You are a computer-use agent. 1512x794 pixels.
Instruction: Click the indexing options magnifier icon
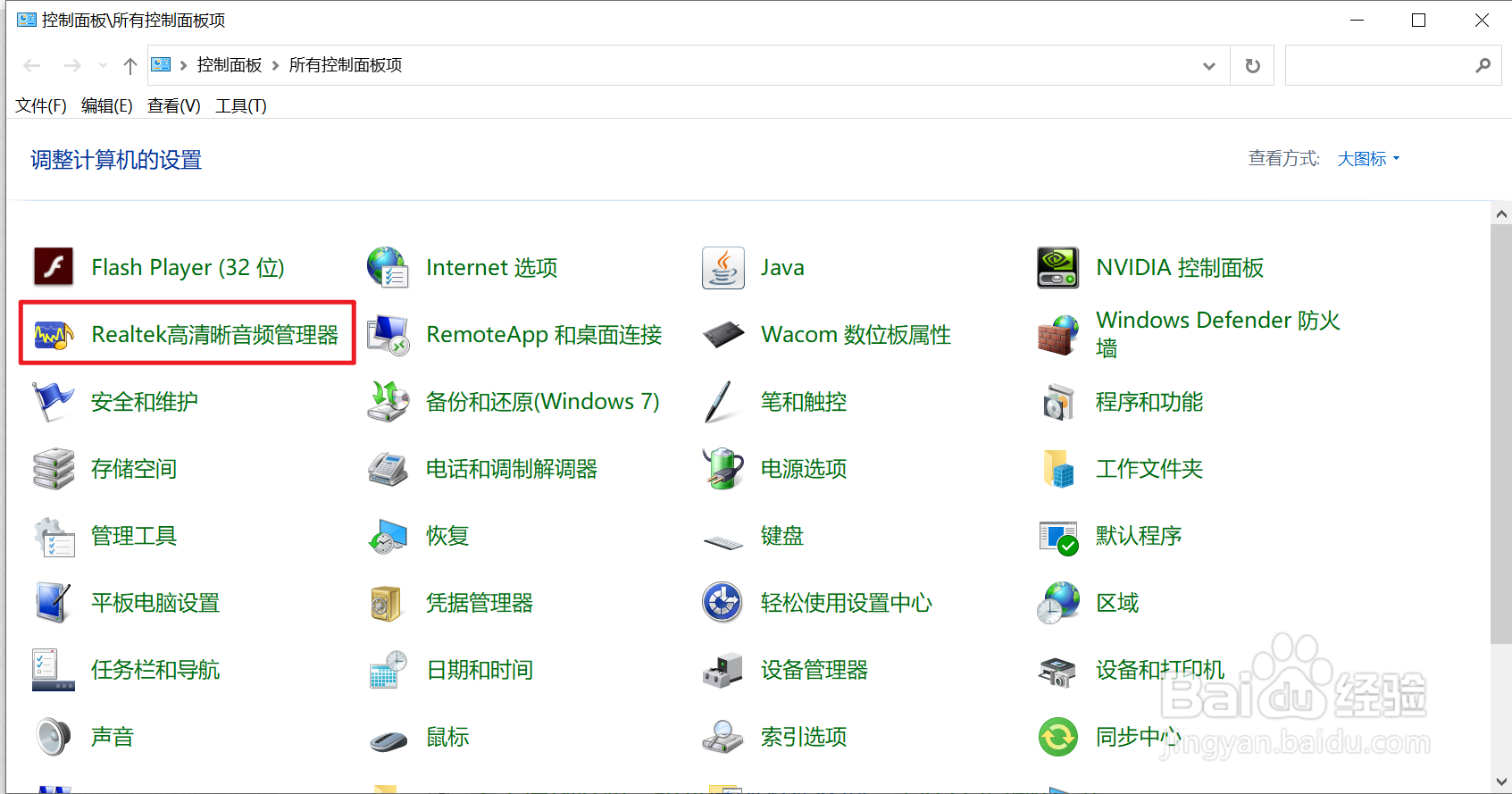[x=723, y=737]
